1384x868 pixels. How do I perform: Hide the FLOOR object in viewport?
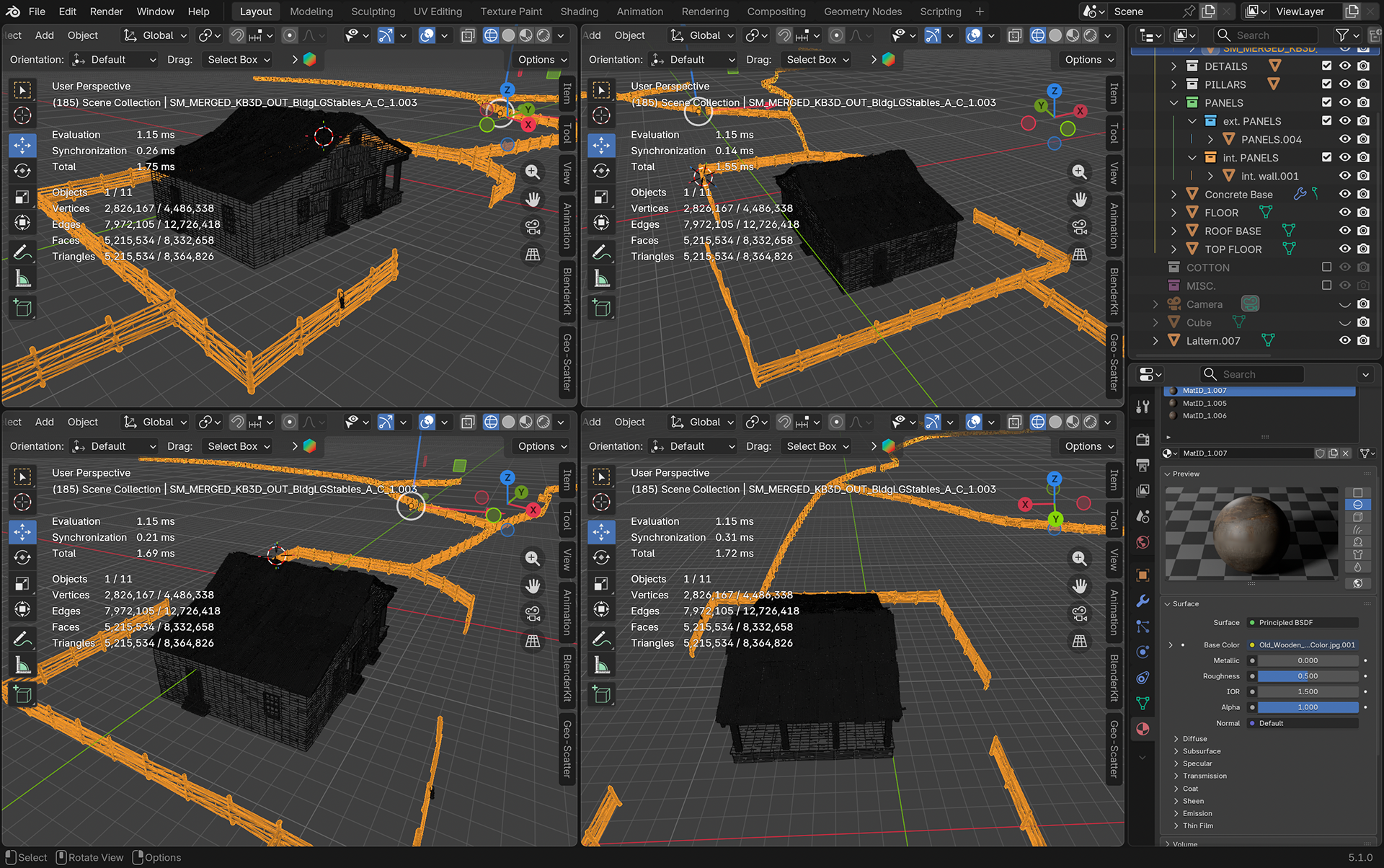coord(1345,213)
